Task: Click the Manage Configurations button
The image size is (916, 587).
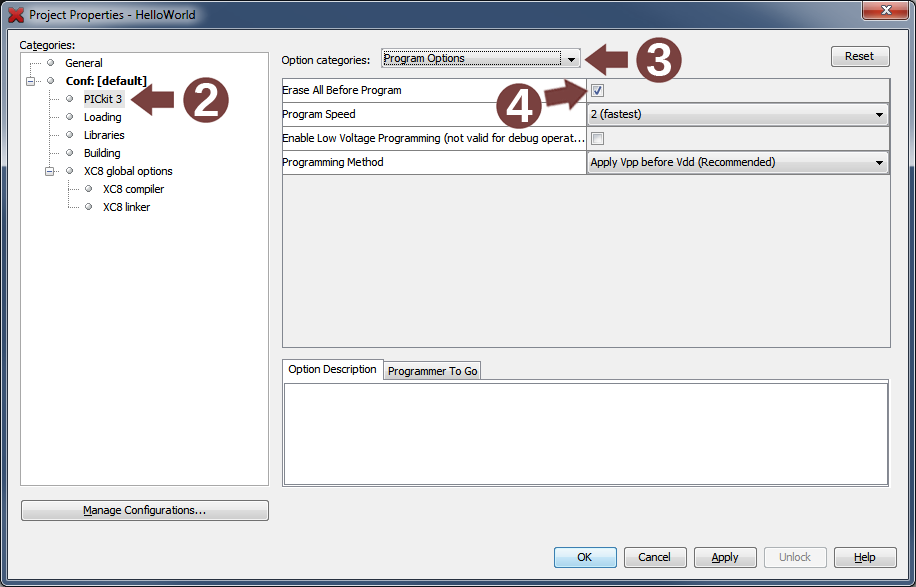Action: pyautogui.click(x=145, y=510)
